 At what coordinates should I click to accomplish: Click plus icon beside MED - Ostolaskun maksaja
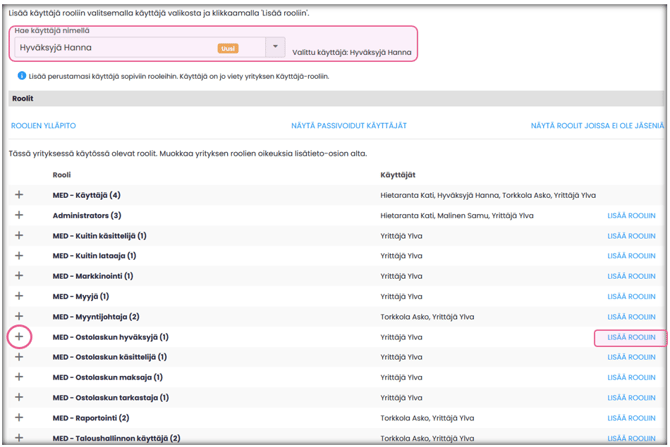19,377
